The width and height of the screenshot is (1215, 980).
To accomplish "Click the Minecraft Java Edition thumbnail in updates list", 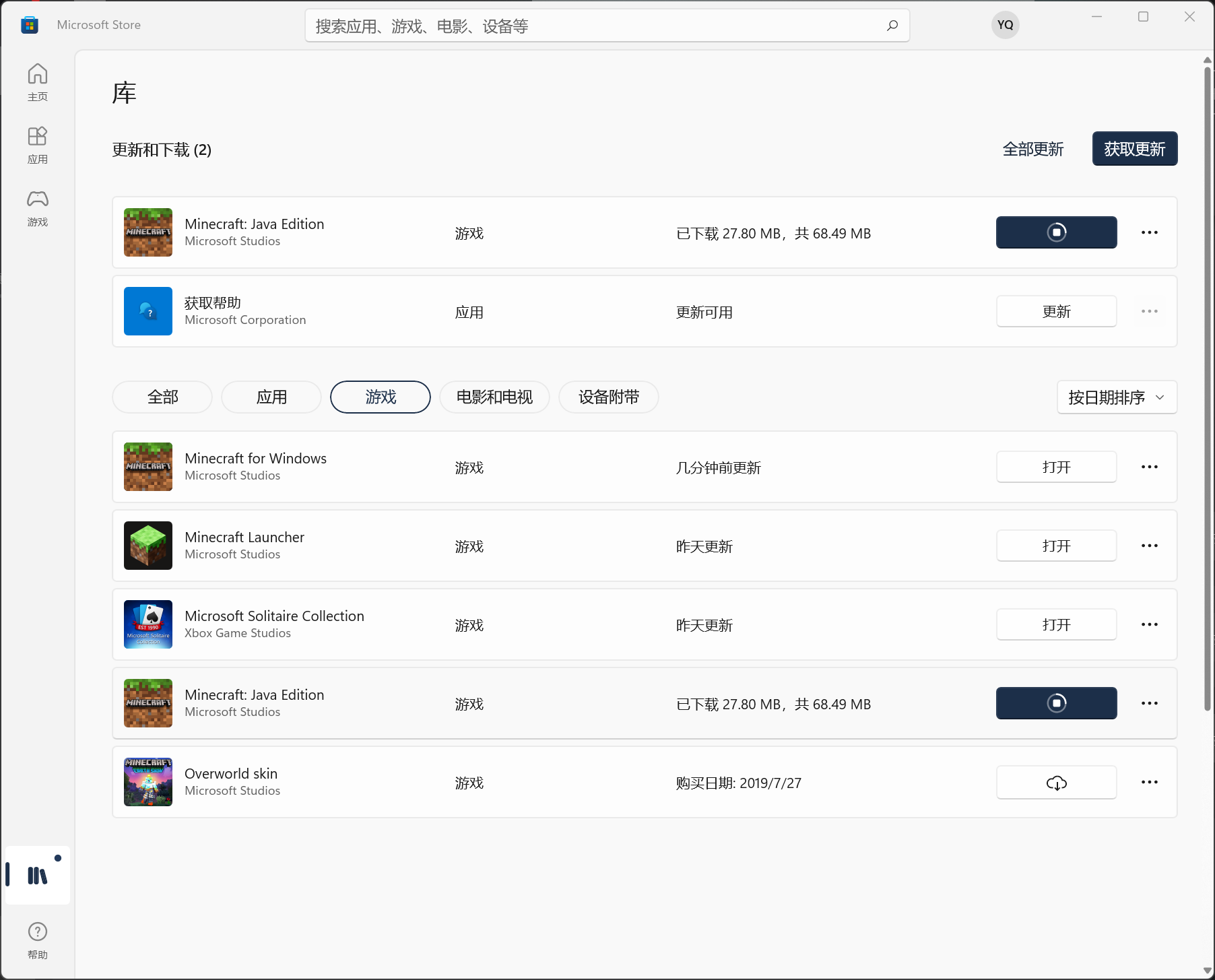I will [x=148, y=232].
